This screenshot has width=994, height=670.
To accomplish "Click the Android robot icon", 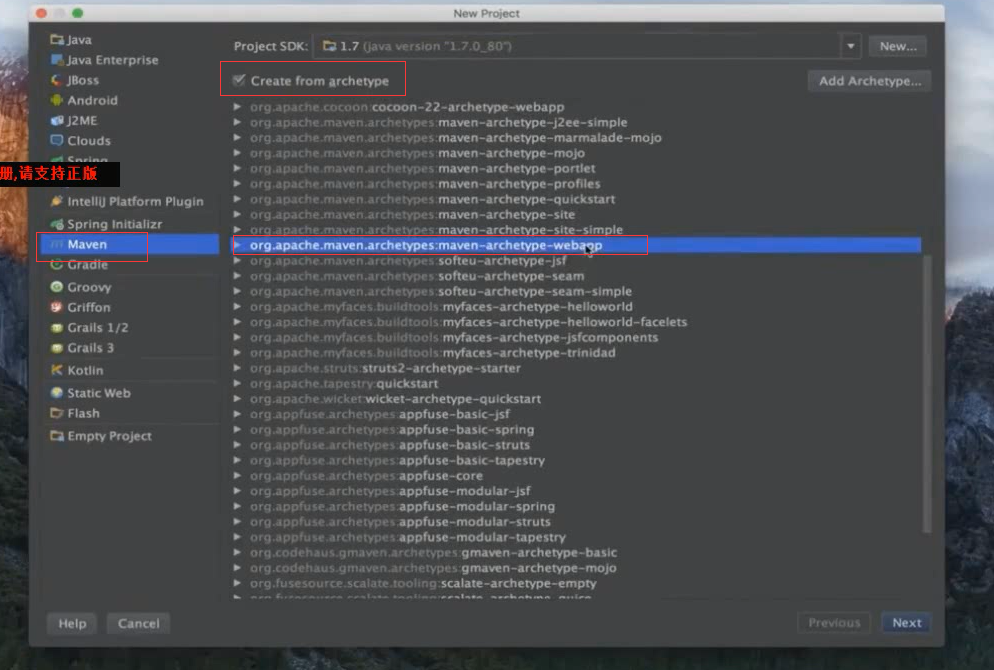I will [x=56, y=100].
